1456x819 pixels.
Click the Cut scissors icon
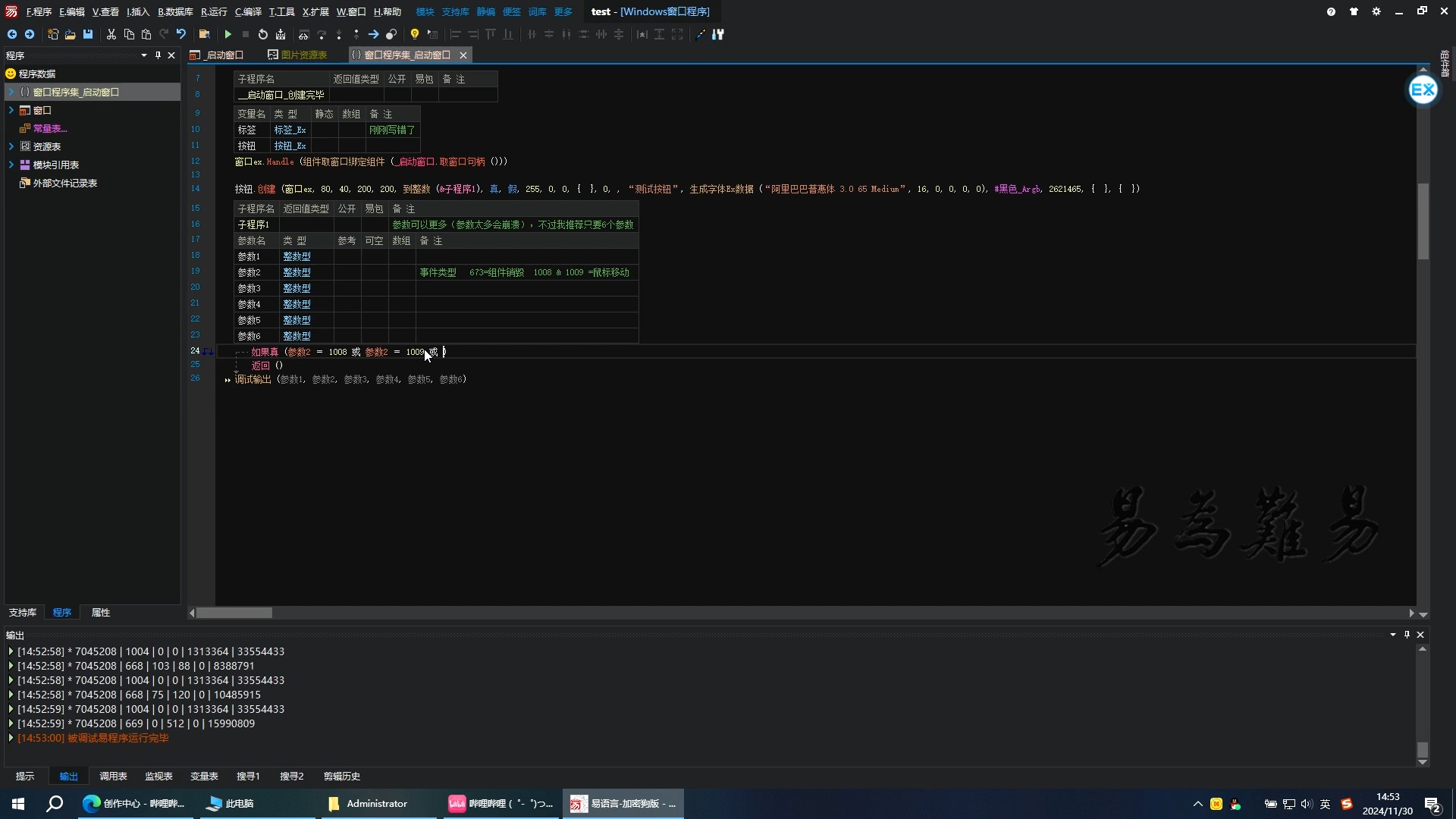click(111, 34)
